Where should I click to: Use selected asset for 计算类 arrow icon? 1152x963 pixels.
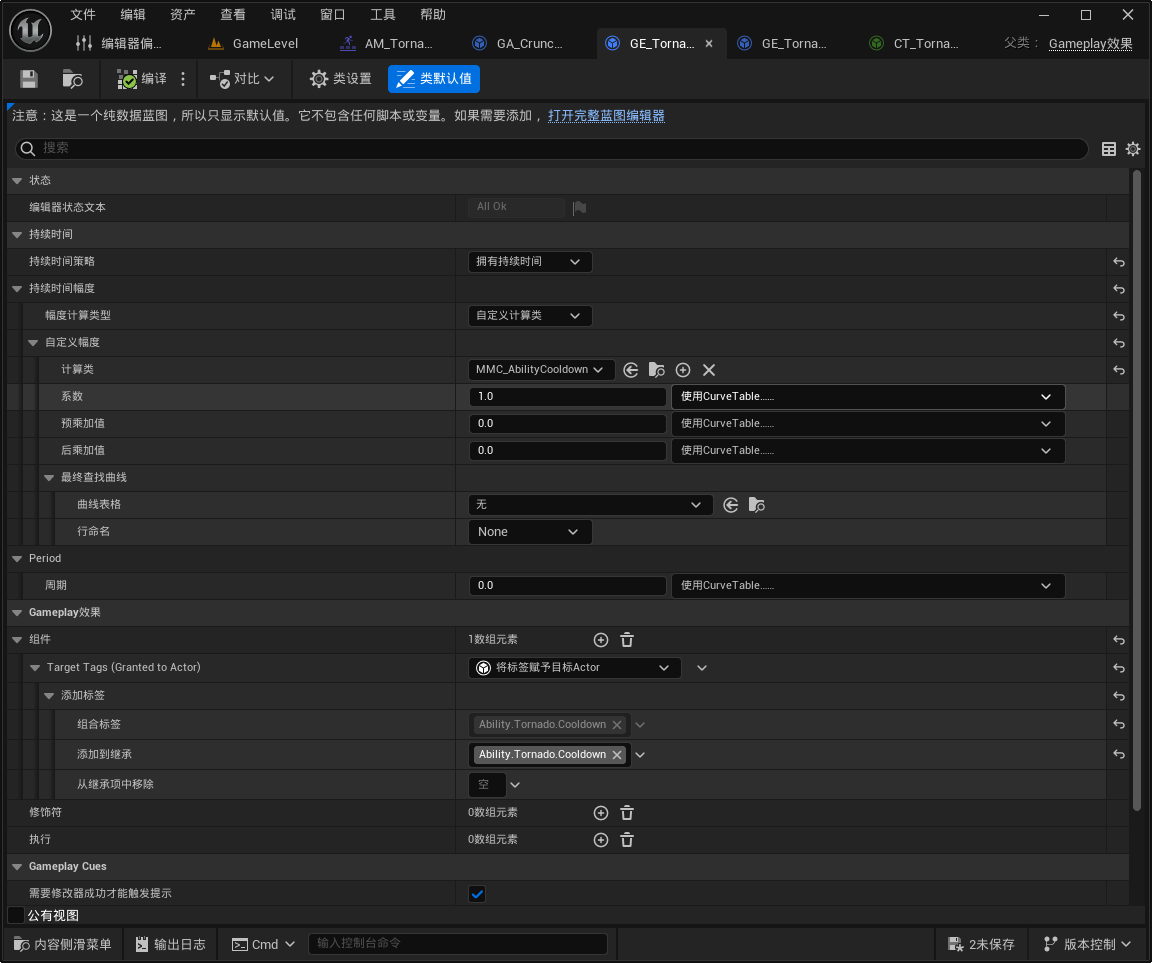(630, 370)
